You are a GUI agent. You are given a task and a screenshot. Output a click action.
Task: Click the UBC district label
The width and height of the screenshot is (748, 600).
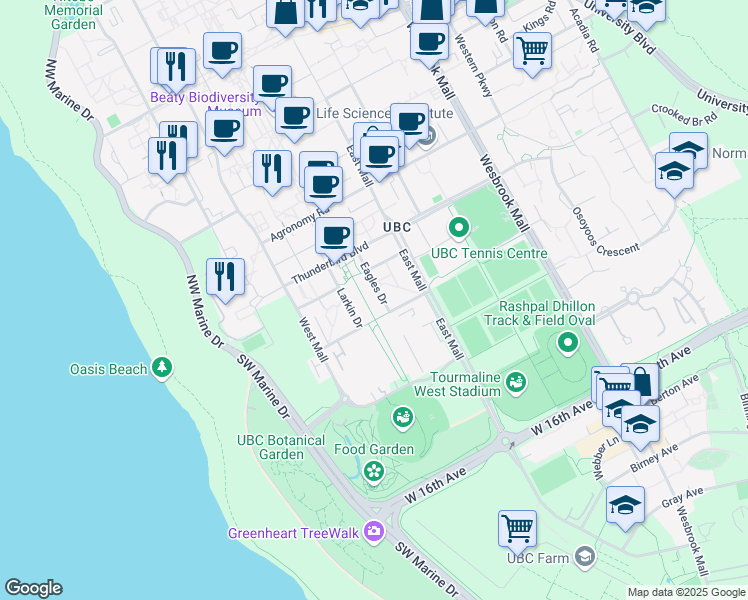pyautogui.click(x=397, y=228)
